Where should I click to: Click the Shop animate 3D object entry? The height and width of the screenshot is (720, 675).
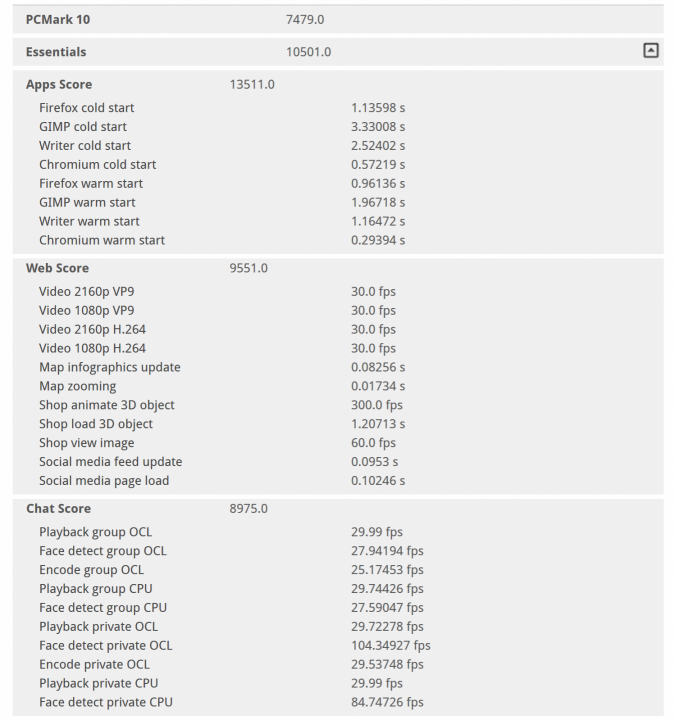pyautogui.click(x=107, y=405)
